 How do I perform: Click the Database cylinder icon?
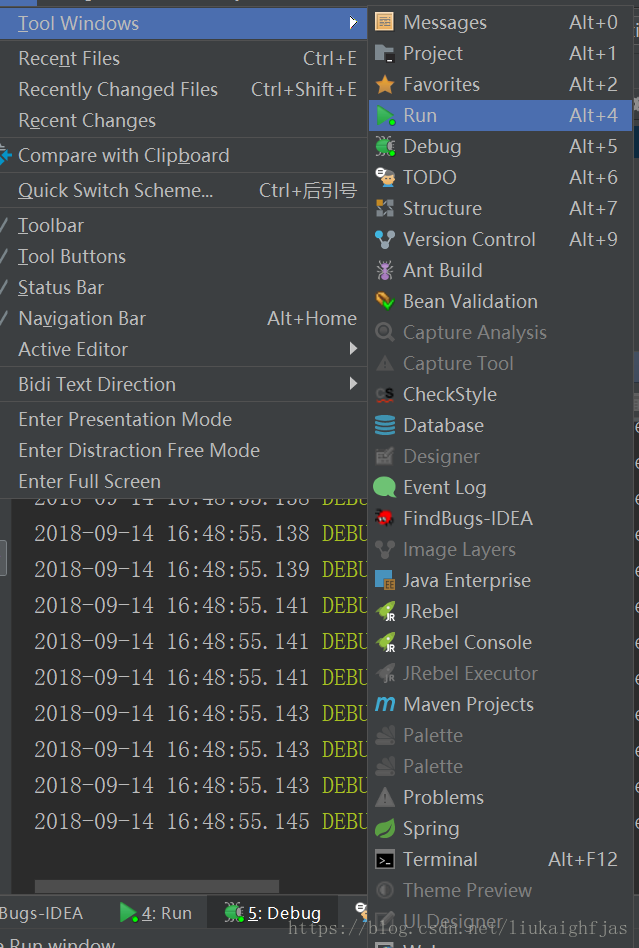pos(384,425)
